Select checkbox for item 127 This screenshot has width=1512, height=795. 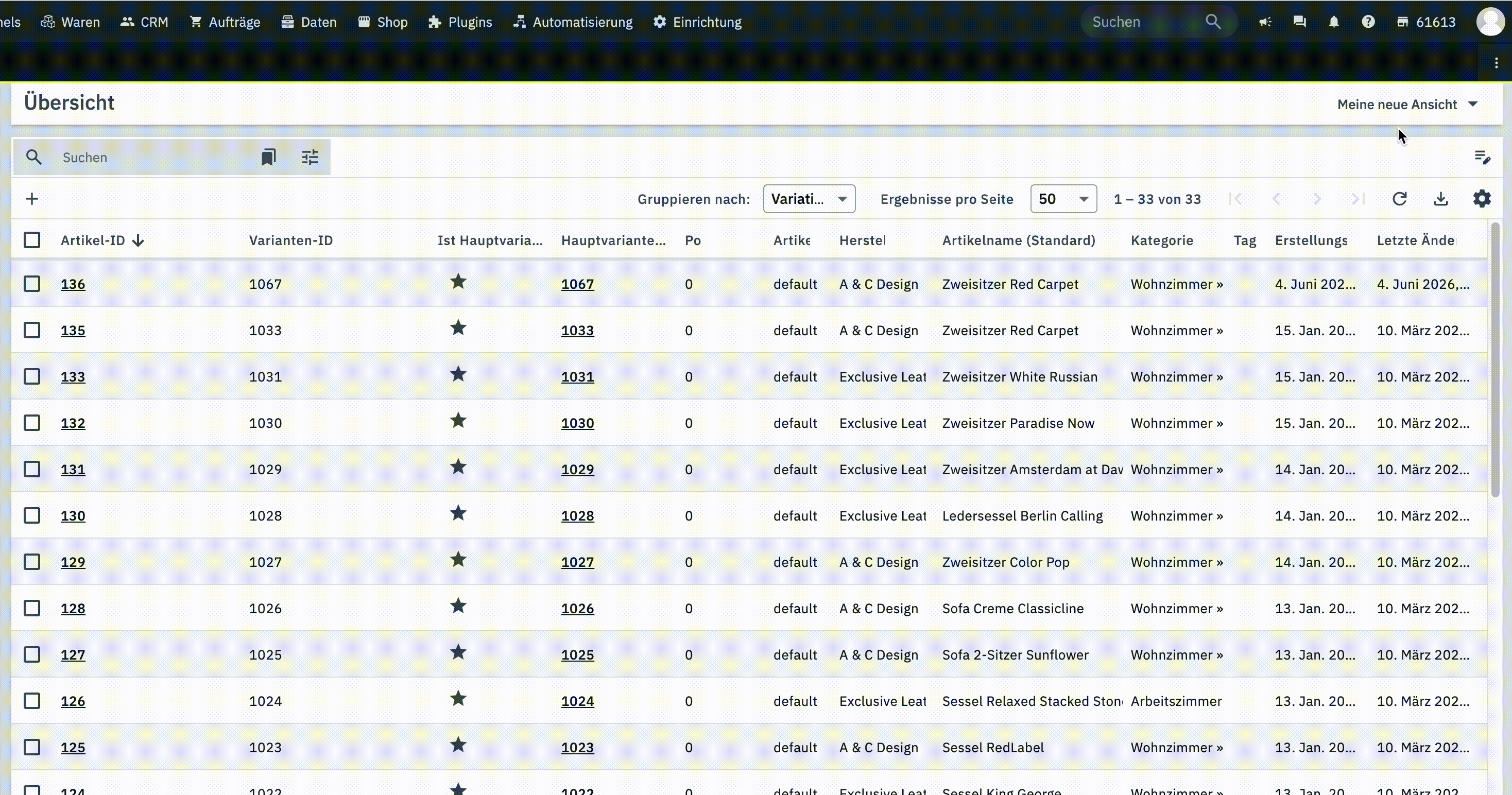pos(32,655)
